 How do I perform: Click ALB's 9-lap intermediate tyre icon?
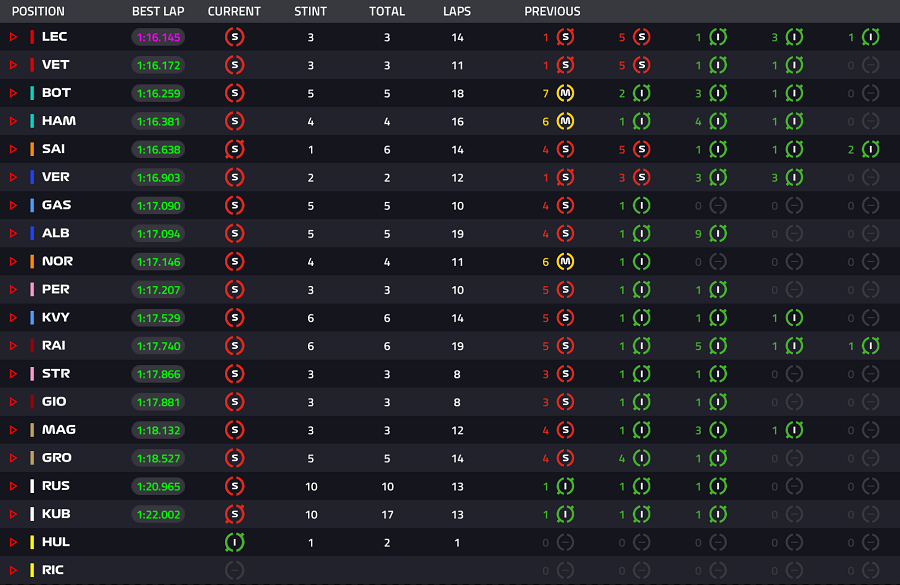click(x=718, y=234)
